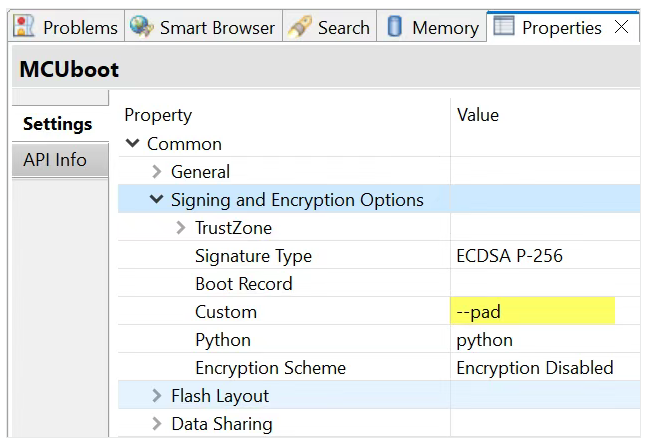
Task: Select the Properties tab
Action: click(x=562, y=28)
